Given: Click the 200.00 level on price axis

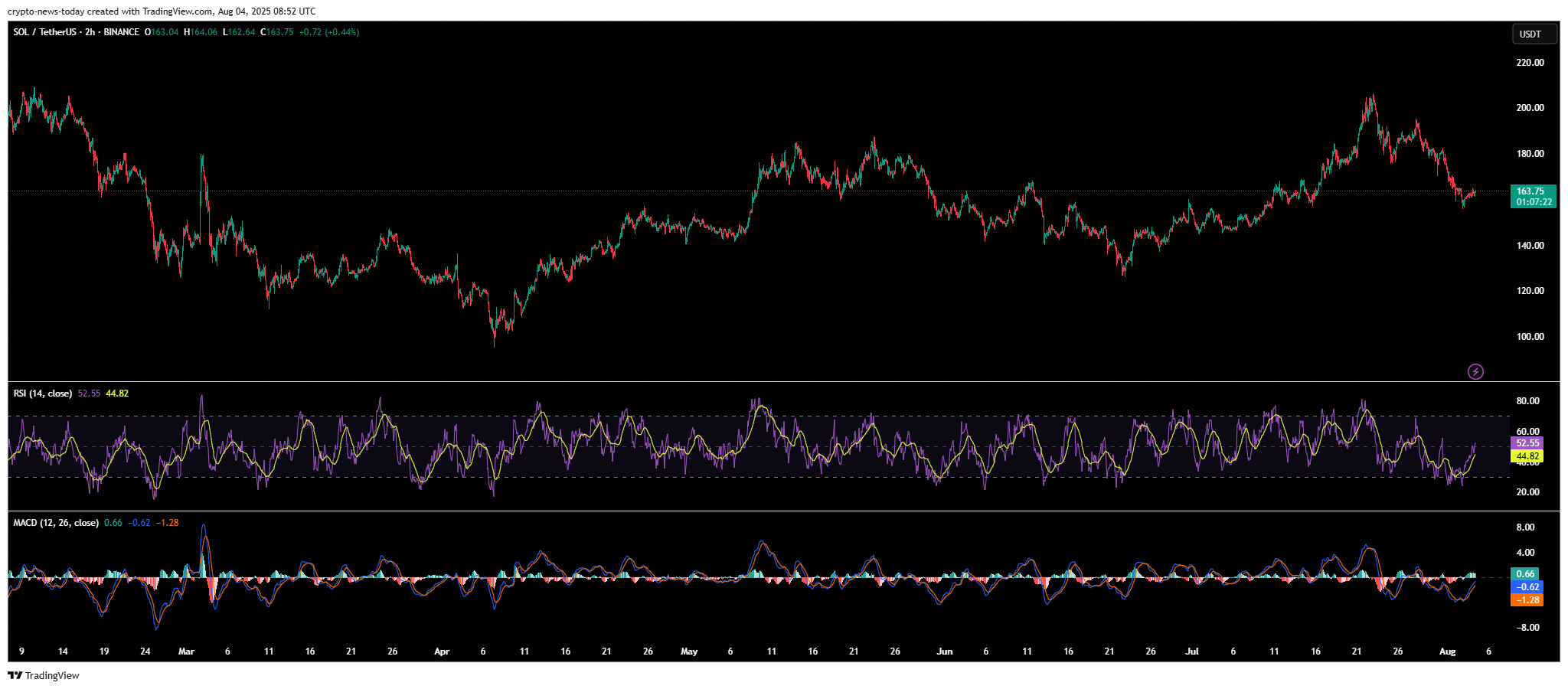Looking at the screenshot, I should [1530, 108].
